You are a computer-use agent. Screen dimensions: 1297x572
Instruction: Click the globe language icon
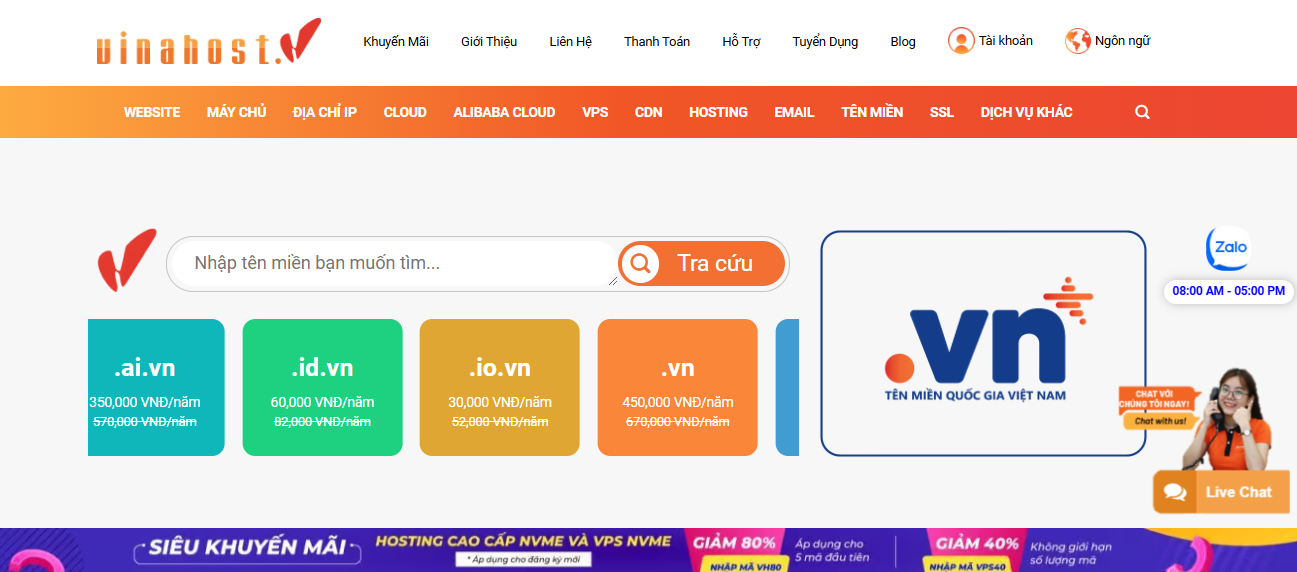coord(1077,41)
